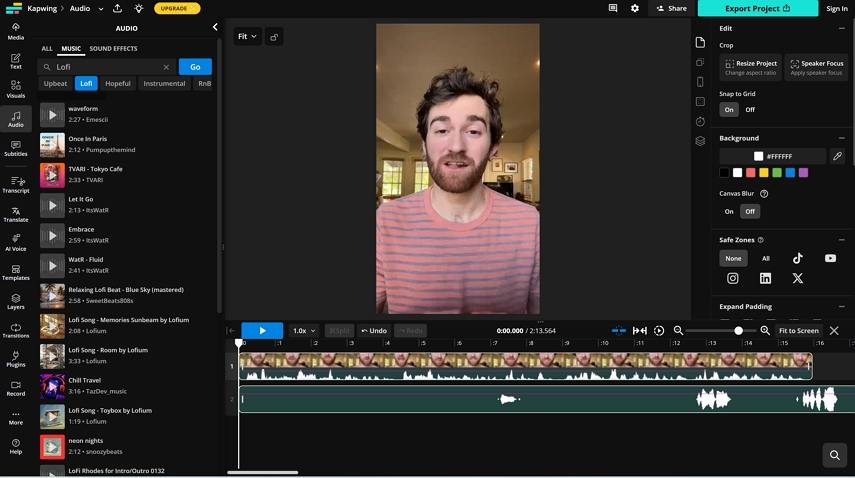The image size is (855, 478).
Task: Click the Go search button
Action: coord(195,66)
